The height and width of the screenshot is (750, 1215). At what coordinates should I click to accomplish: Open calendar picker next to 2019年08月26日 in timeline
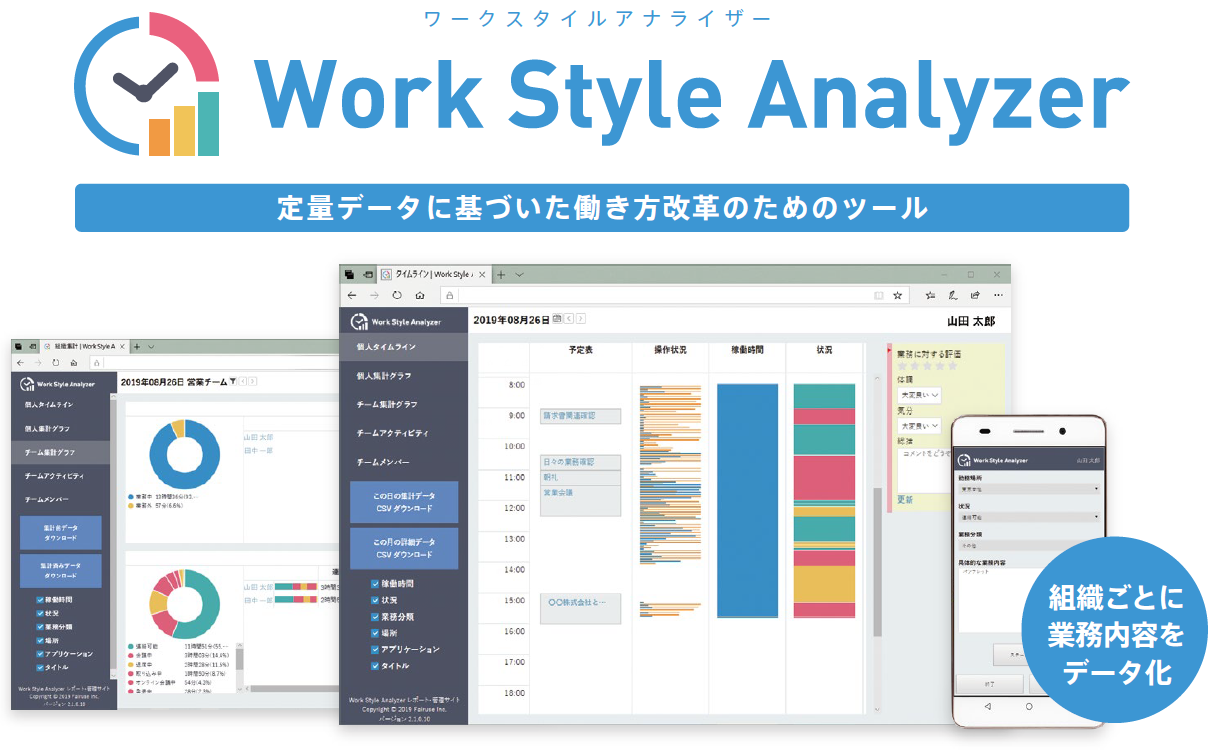point(557,319)
